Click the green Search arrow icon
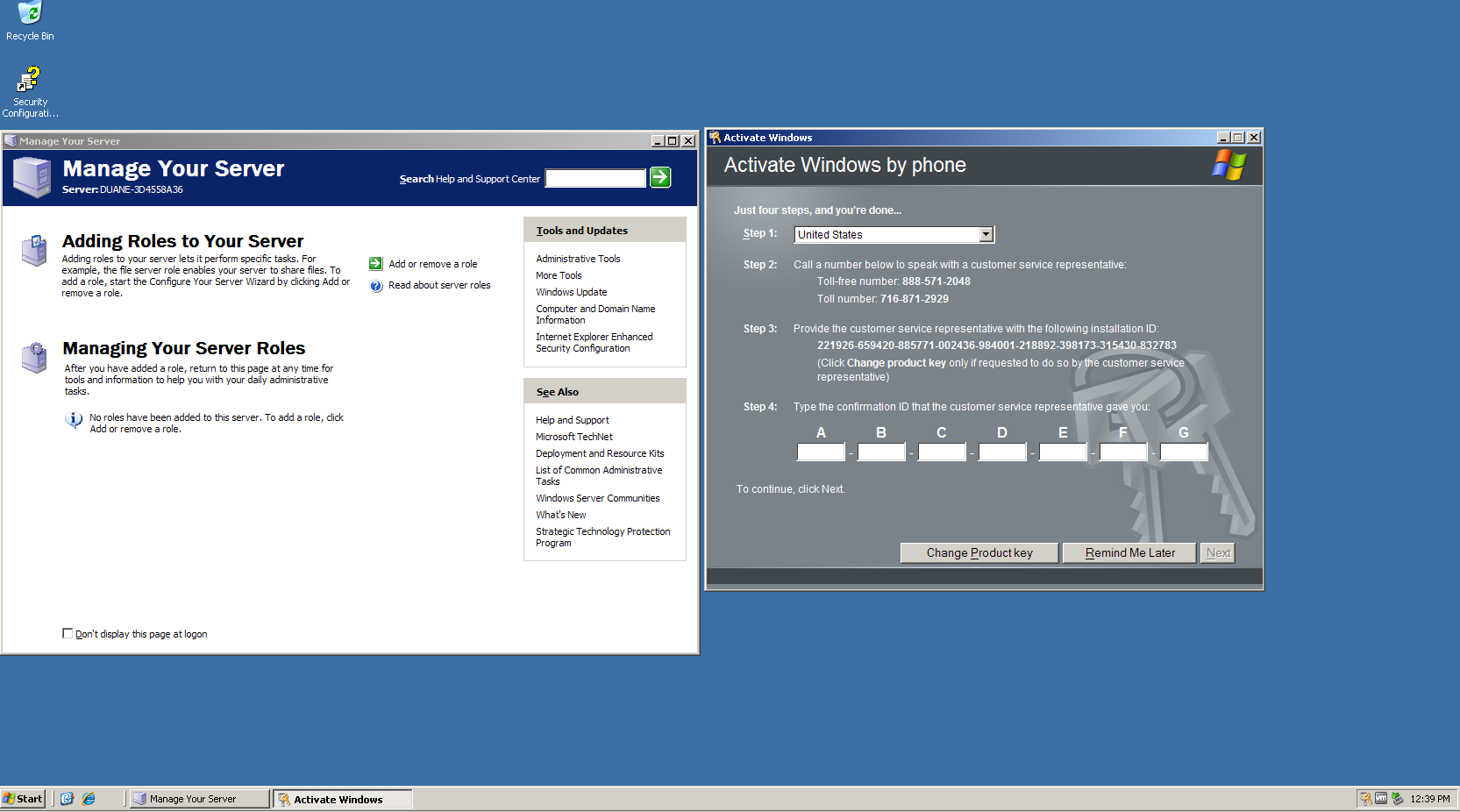 point(659,178)
